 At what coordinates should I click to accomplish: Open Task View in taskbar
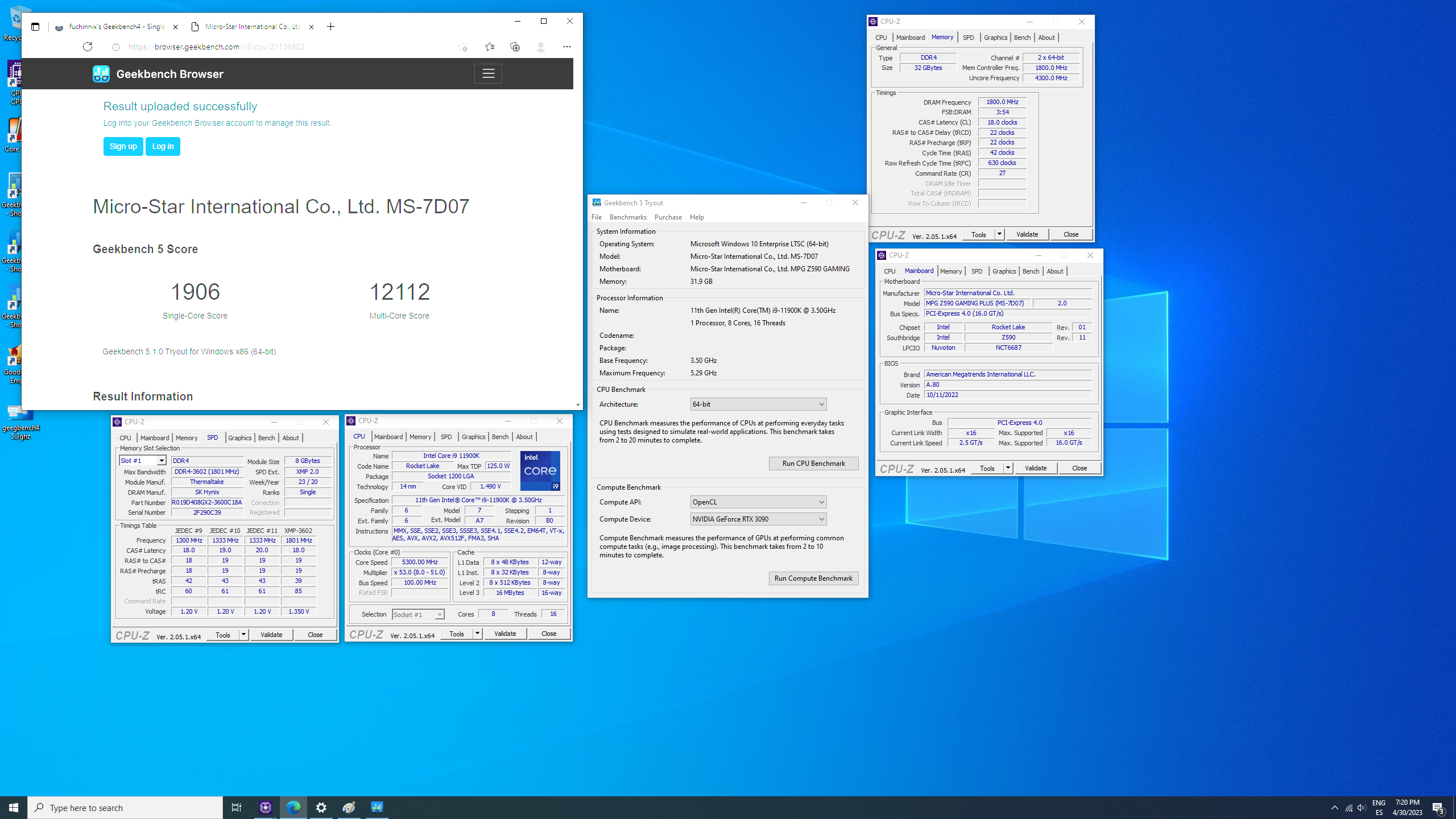237,807
